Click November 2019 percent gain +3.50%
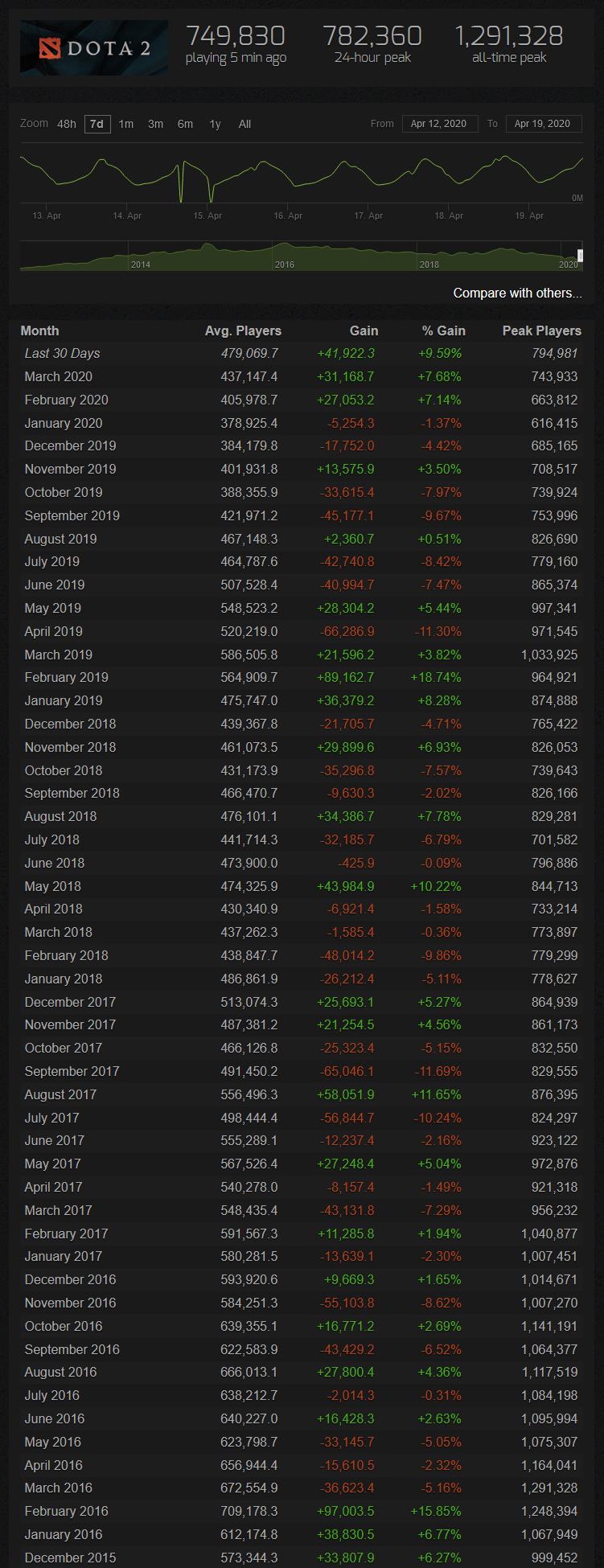The image size is (604, 1568). (440, 469)
